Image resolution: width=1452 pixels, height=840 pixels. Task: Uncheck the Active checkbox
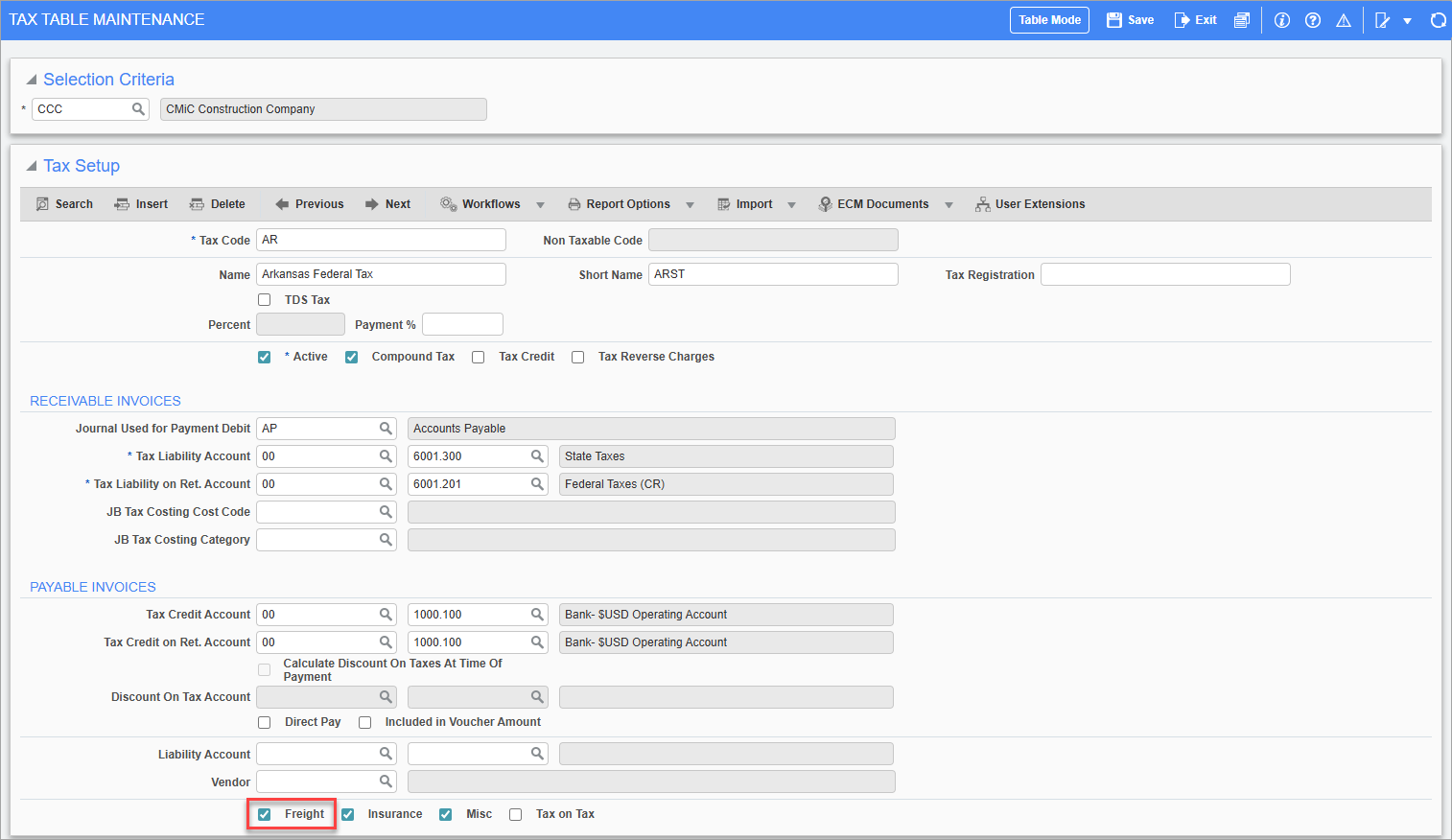click(265, 357)
